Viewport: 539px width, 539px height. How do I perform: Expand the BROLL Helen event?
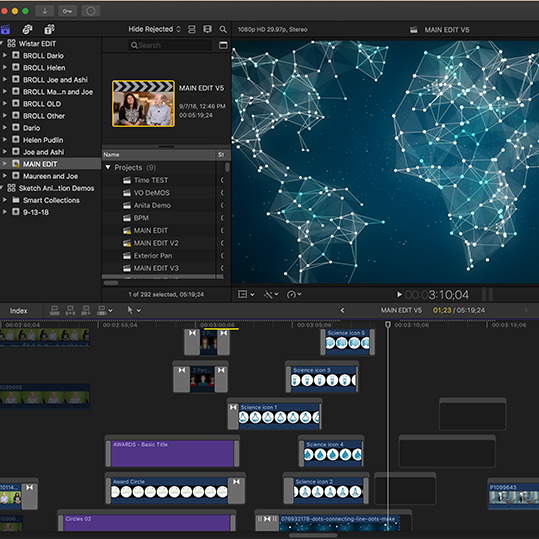5,67
